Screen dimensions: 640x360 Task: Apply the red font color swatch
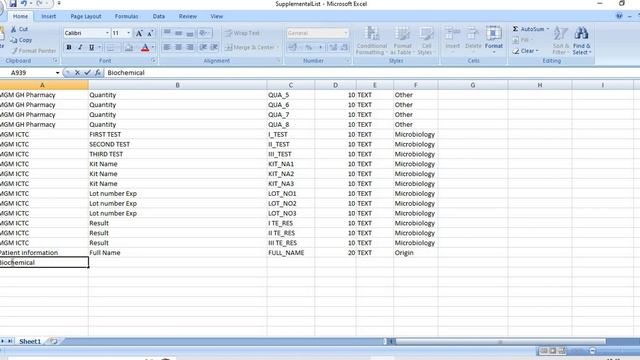145,48
